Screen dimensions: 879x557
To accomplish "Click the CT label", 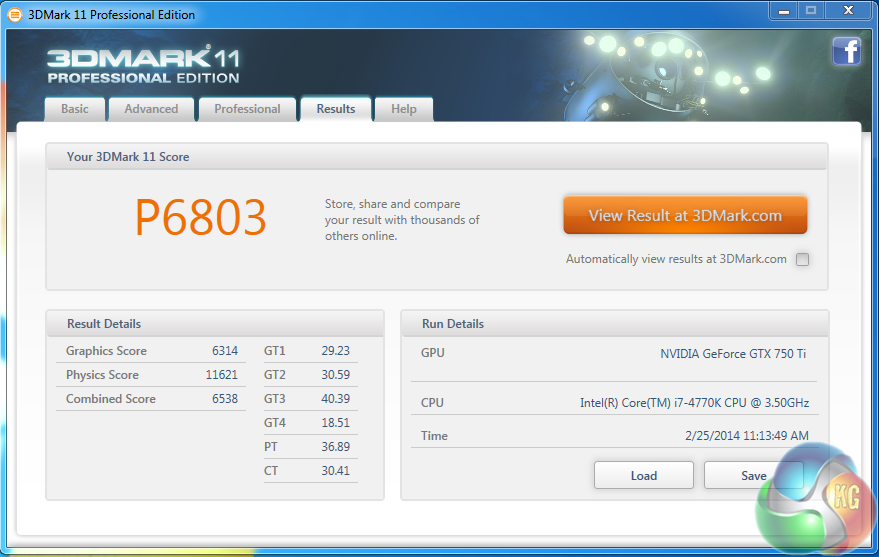I will tap(270, 471).
